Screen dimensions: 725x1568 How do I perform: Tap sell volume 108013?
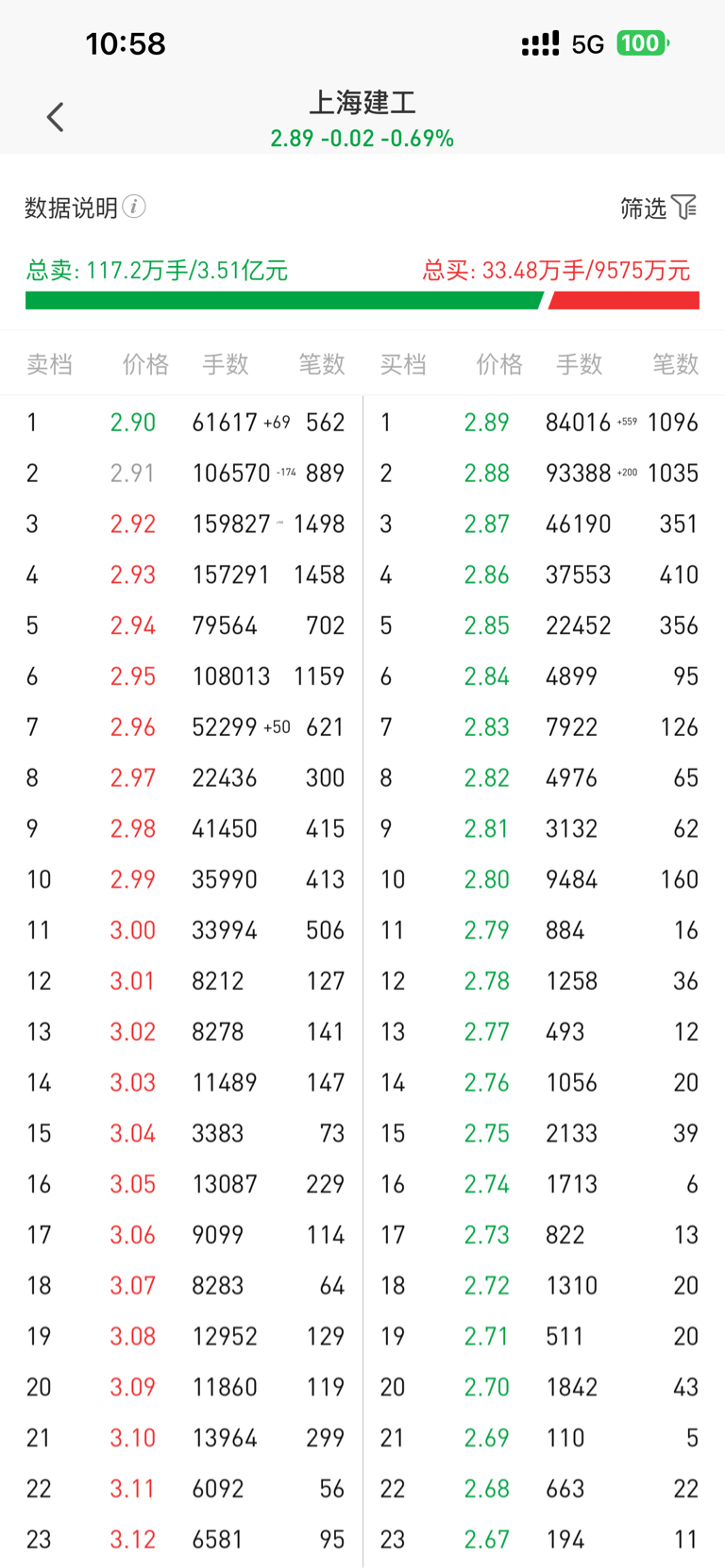point(231,676)
